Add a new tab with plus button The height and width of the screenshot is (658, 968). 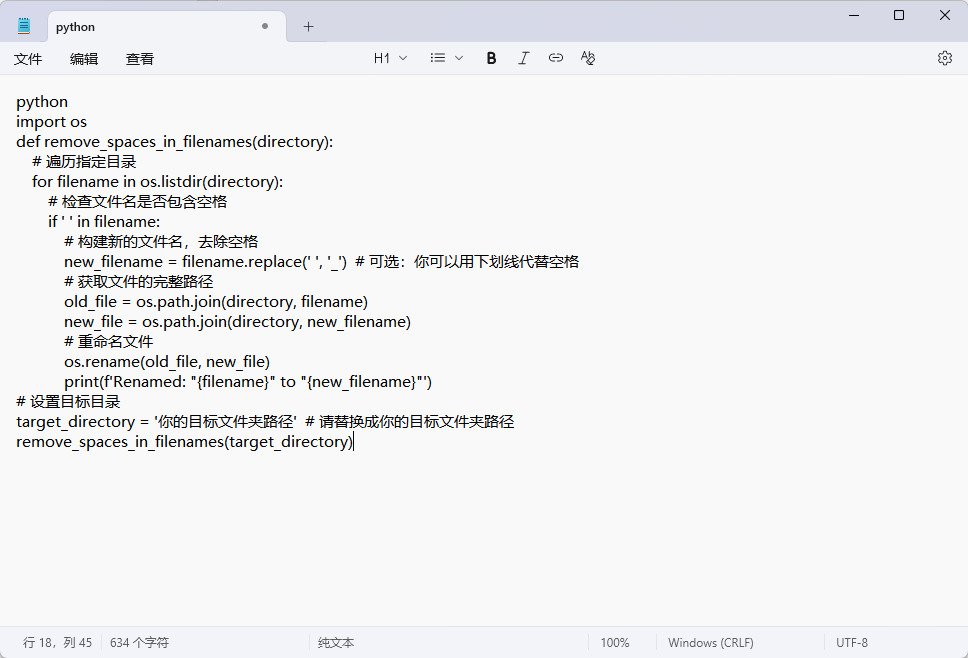click(x=308, y=27)
